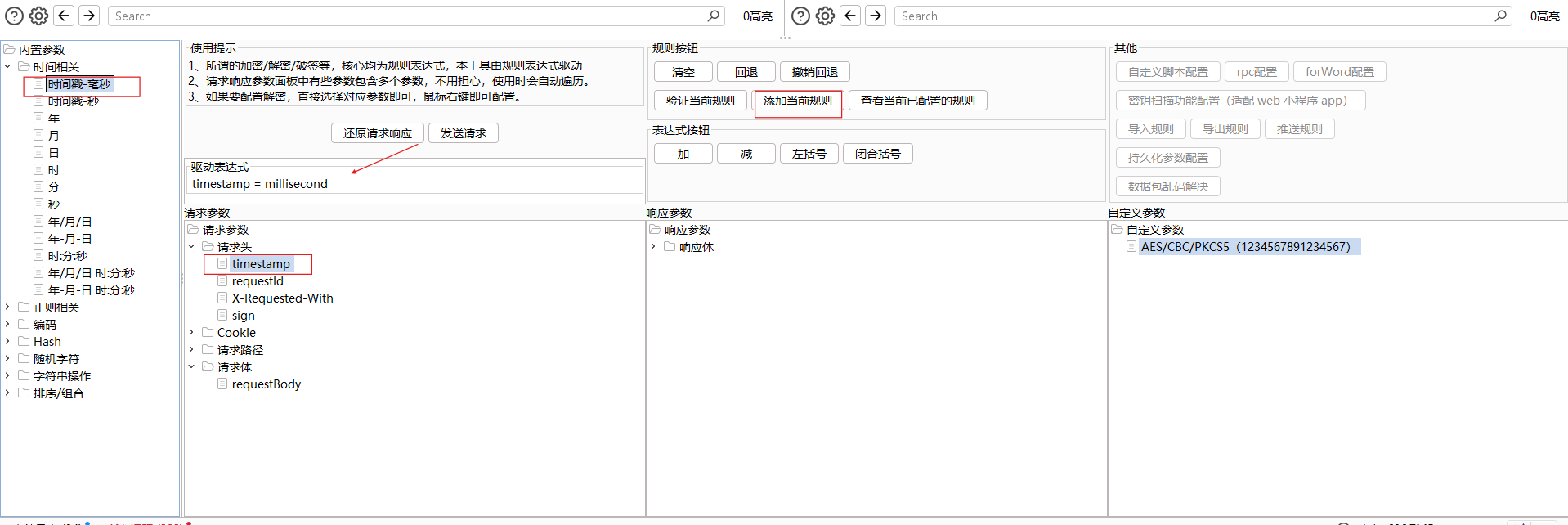Select the sign request header item
The image size is (1568, 525).
[x=243, y=316]
